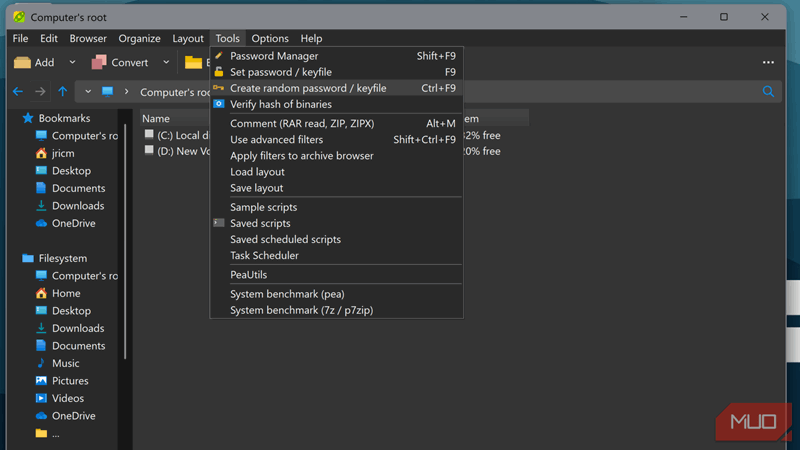
Task: Select Set password / keyfile with padlock
Action: pos(281,72)
